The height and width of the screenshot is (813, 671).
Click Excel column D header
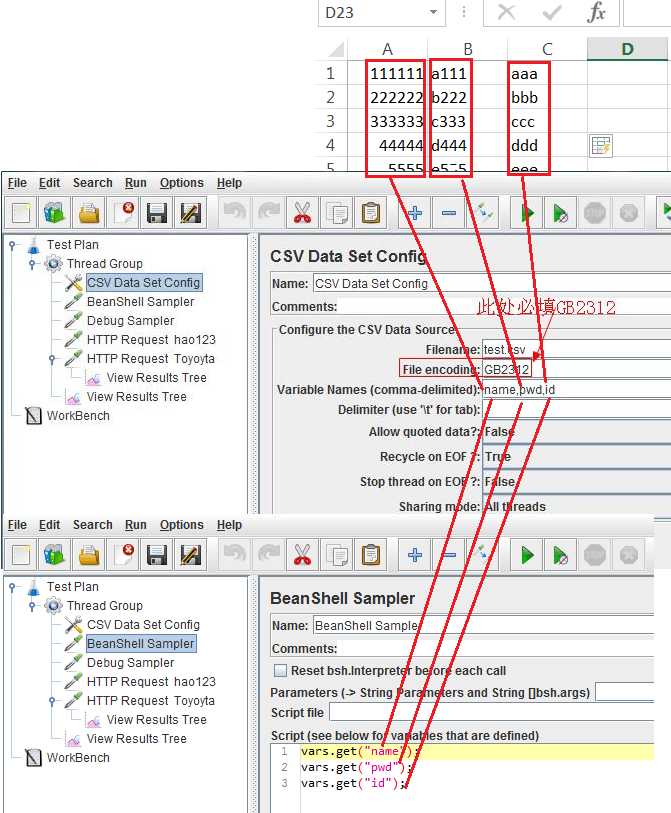coord(627,49)
